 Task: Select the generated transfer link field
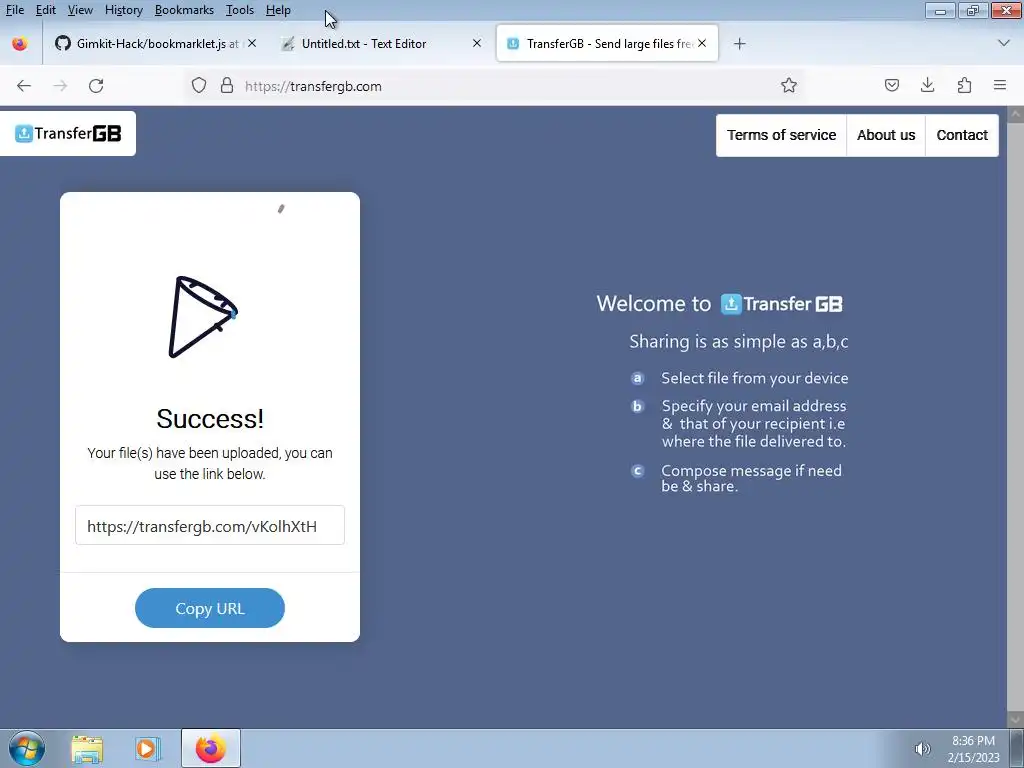pyautogui.click(x=210, y=526)
